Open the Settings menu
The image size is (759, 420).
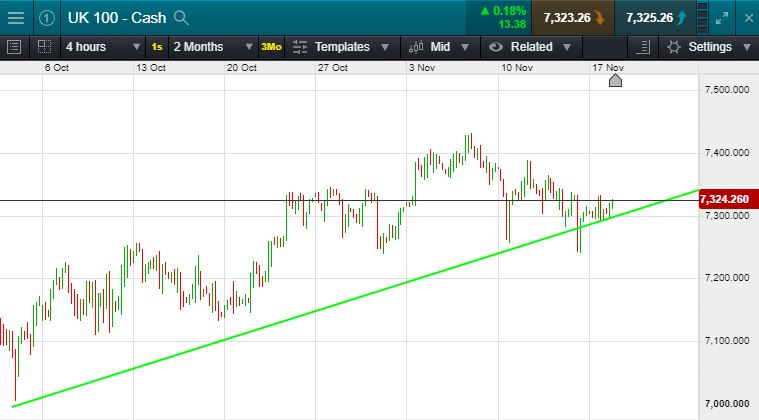tap(708, 47)
